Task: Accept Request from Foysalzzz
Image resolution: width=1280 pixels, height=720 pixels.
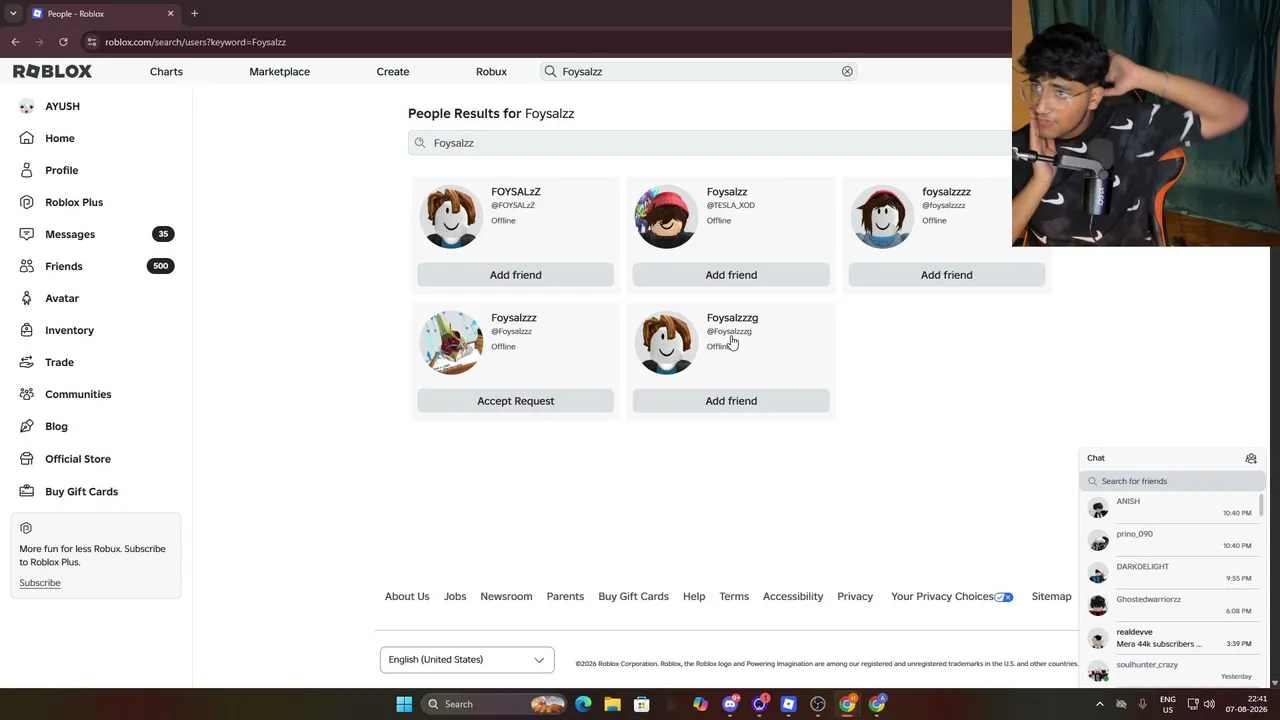Action: (x=515, y=401)
